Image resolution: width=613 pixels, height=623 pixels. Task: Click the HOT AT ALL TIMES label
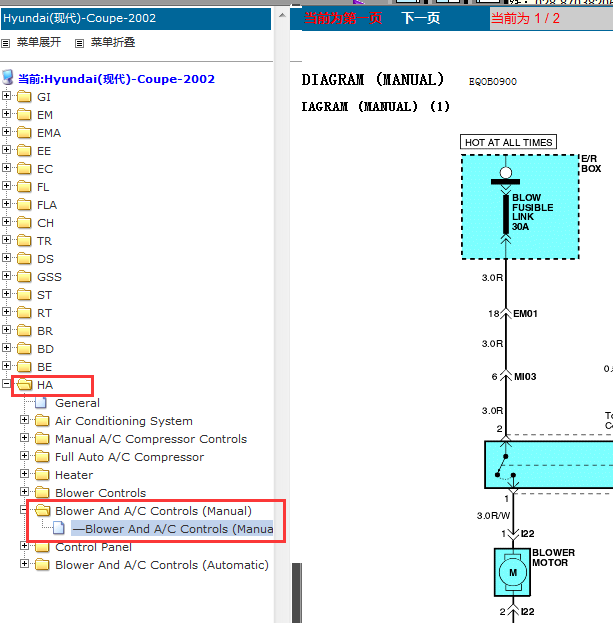509,142
